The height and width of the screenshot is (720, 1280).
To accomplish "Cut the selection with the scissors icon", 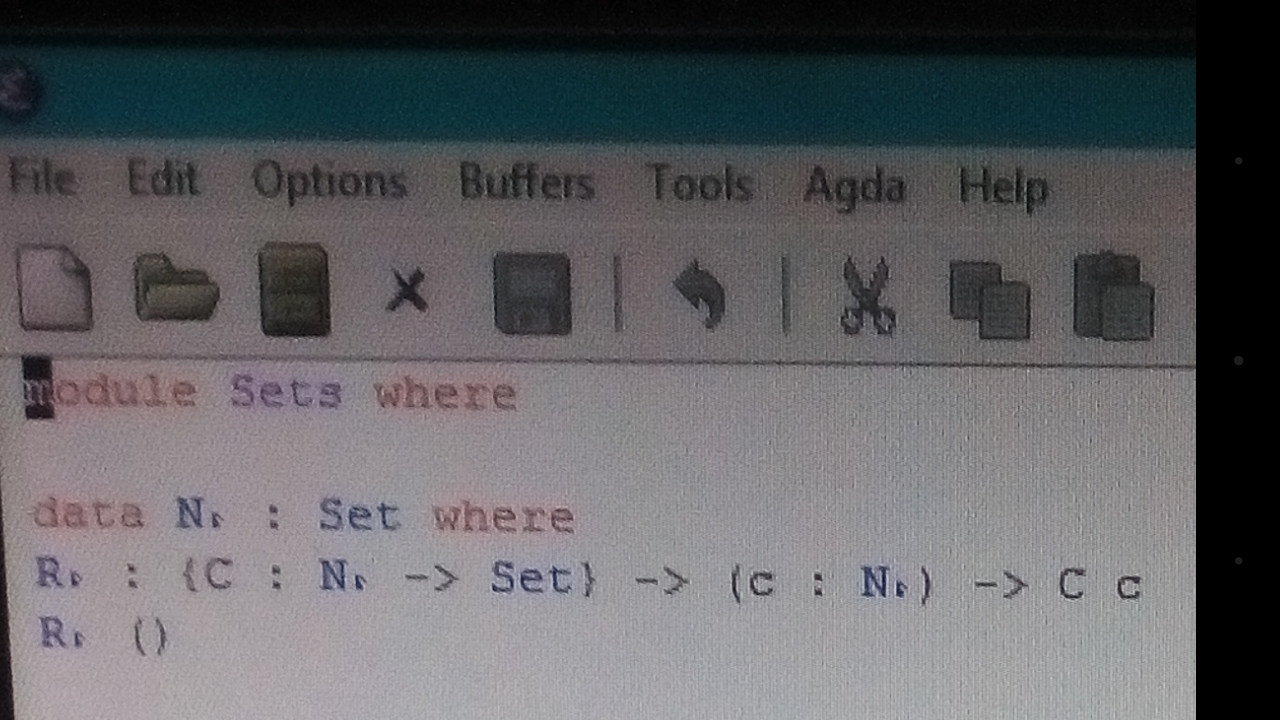I will point(867,295).
